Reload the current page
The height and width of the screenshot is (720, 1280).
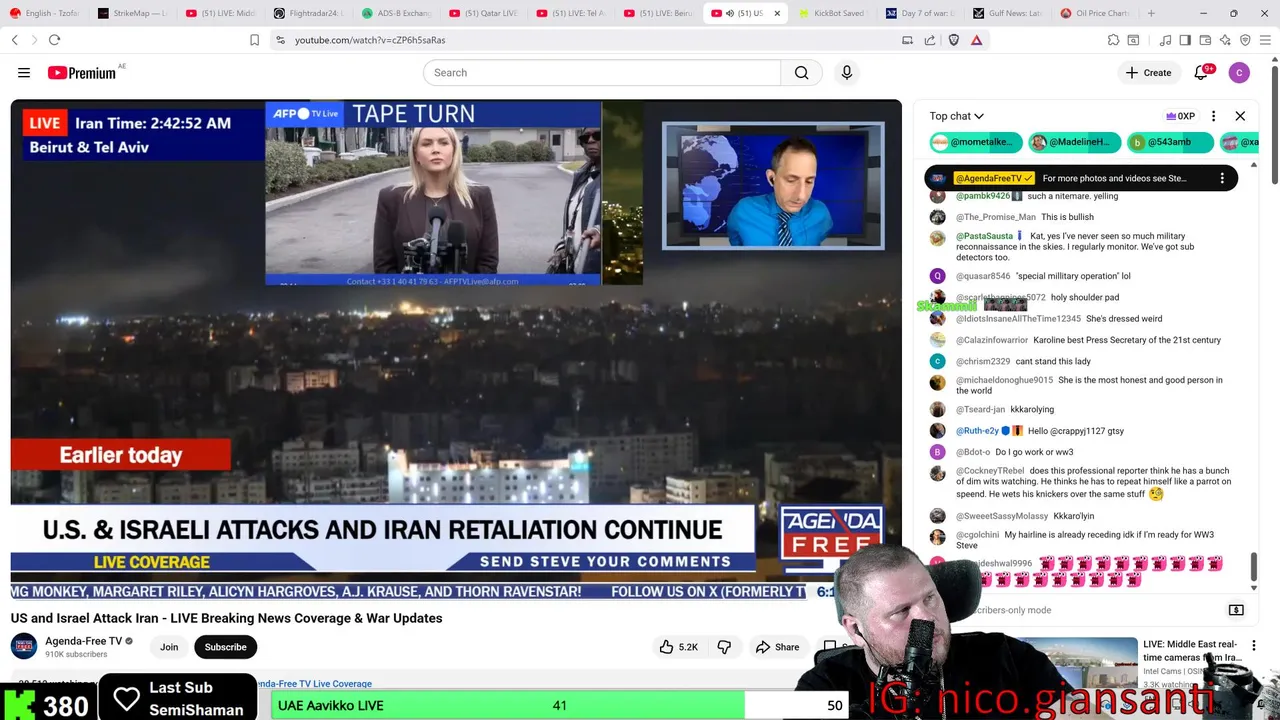(54, 40)
